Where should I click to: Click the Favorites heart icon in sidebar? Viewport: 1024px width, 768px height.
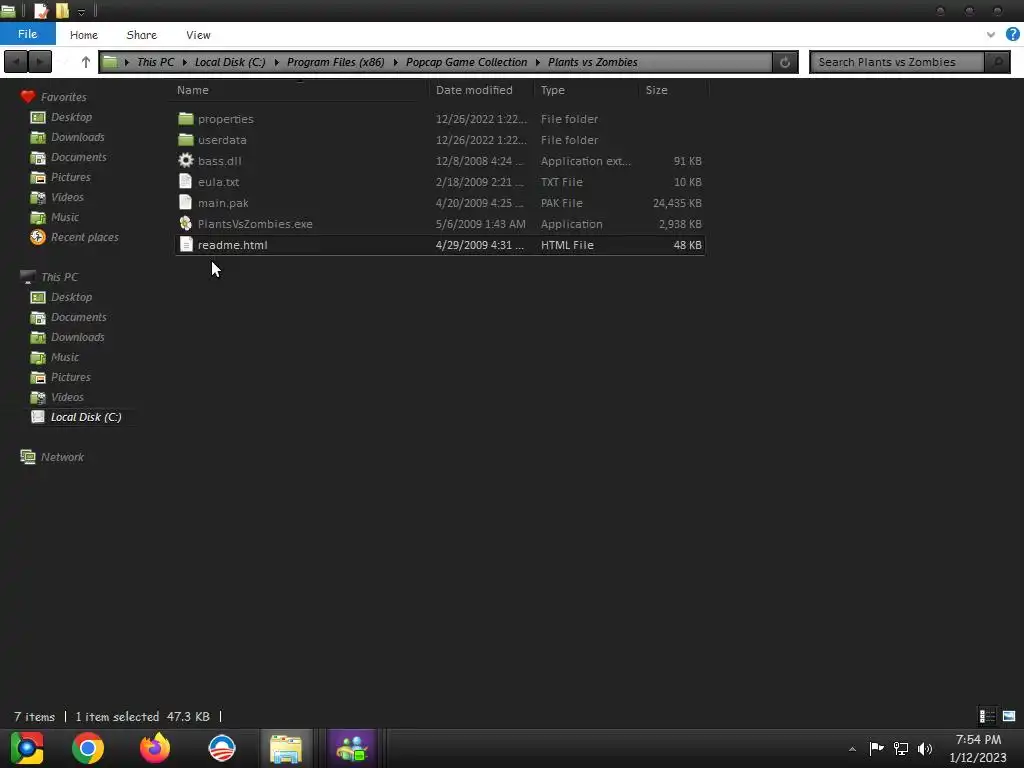click(27, 97)
